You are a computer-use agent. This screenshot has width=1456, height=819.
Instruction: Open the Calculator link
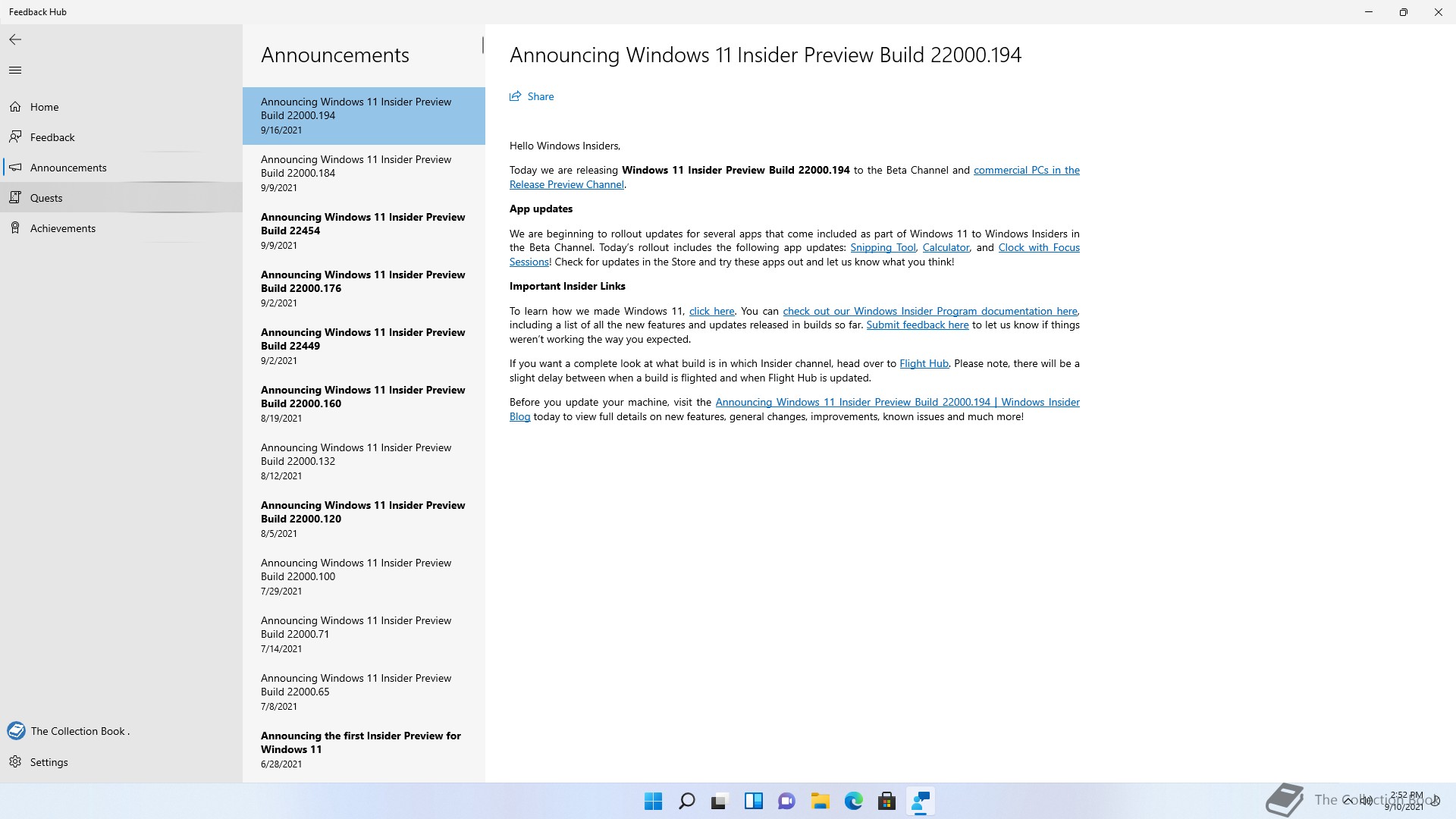[946, 248]
